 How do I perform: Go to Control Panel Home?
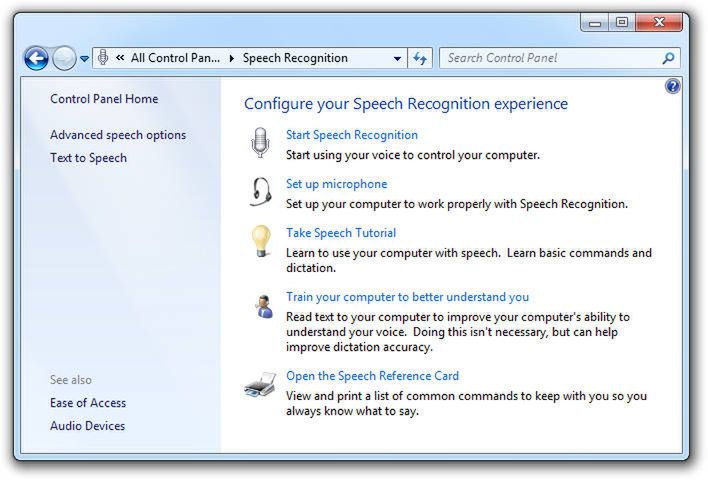coord(104,99)
